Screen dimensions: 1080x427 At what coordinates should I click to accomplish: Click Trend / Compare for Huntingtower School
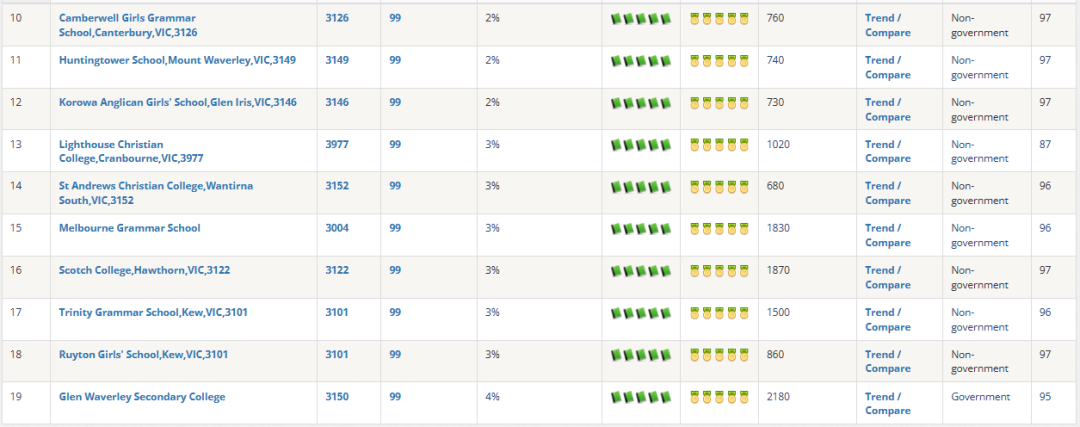click(888, 67)
